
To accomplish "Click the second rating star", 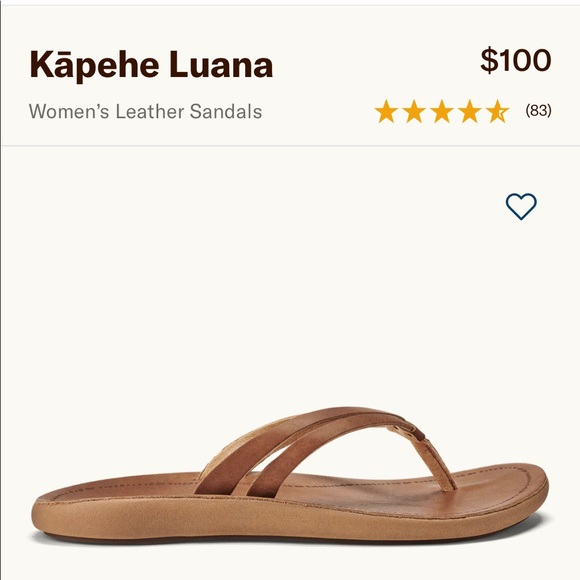I will (414, 111).
